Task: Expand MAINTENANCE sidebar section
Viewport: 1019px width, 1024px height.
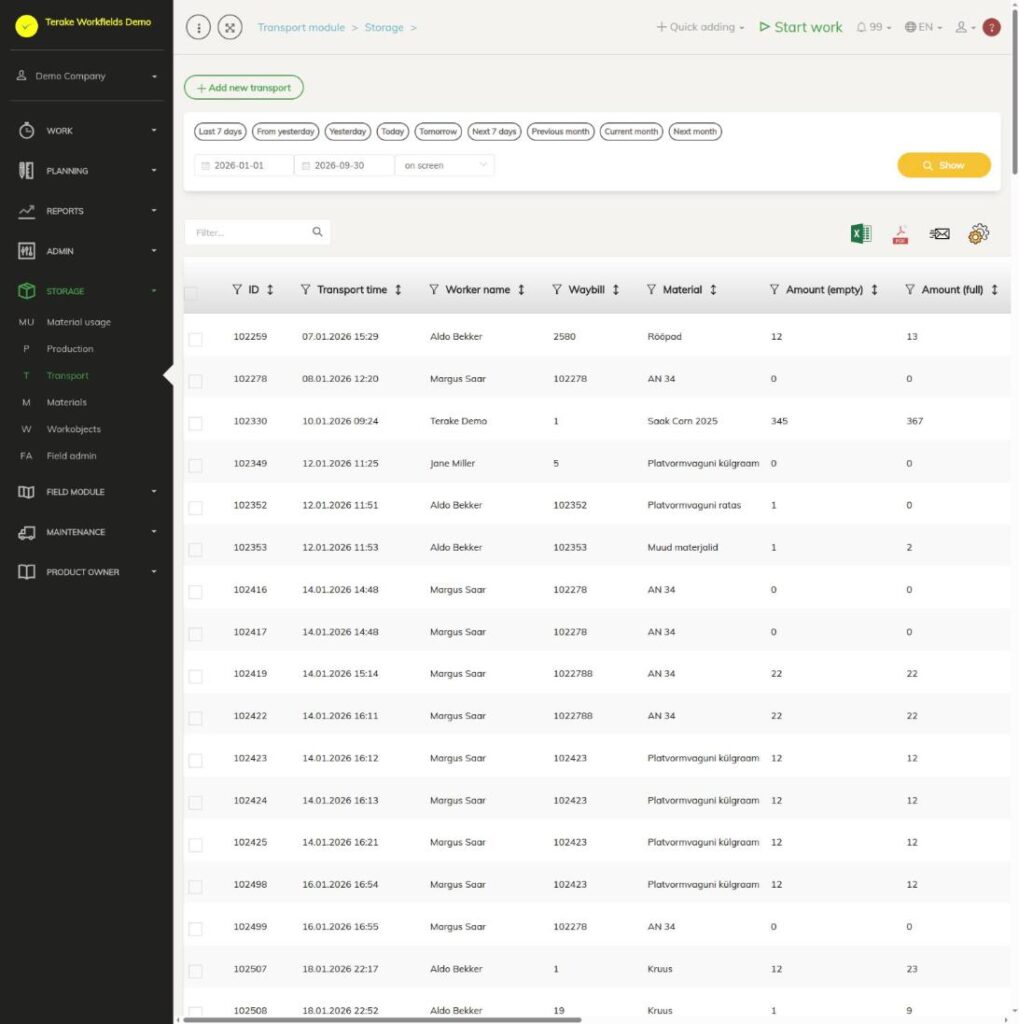Action: (x=86, y=532)
